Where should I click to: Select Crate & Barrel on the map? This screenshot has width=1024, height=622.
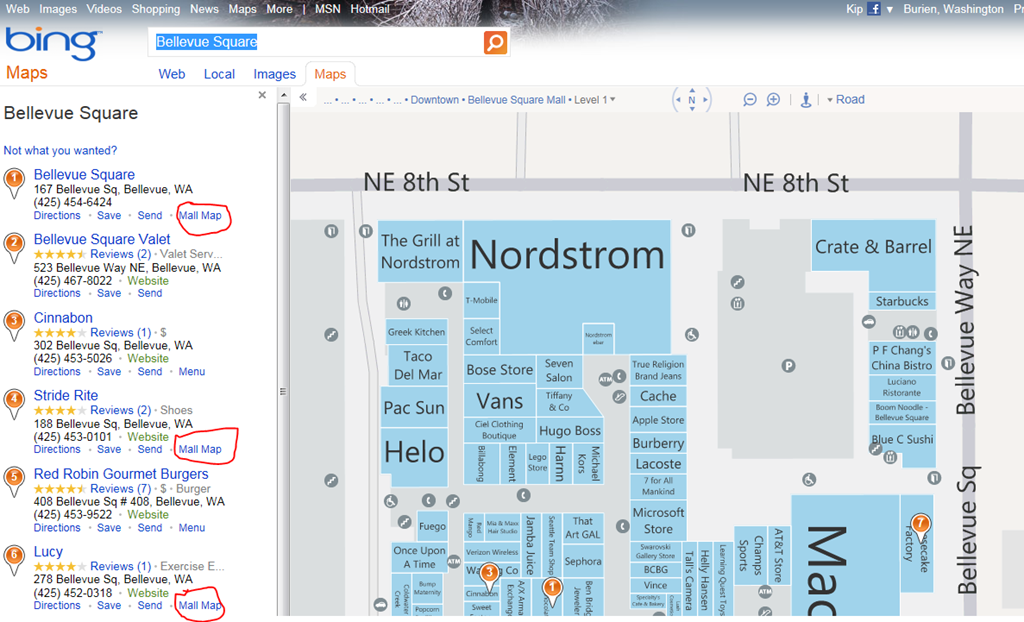point(873,247)
